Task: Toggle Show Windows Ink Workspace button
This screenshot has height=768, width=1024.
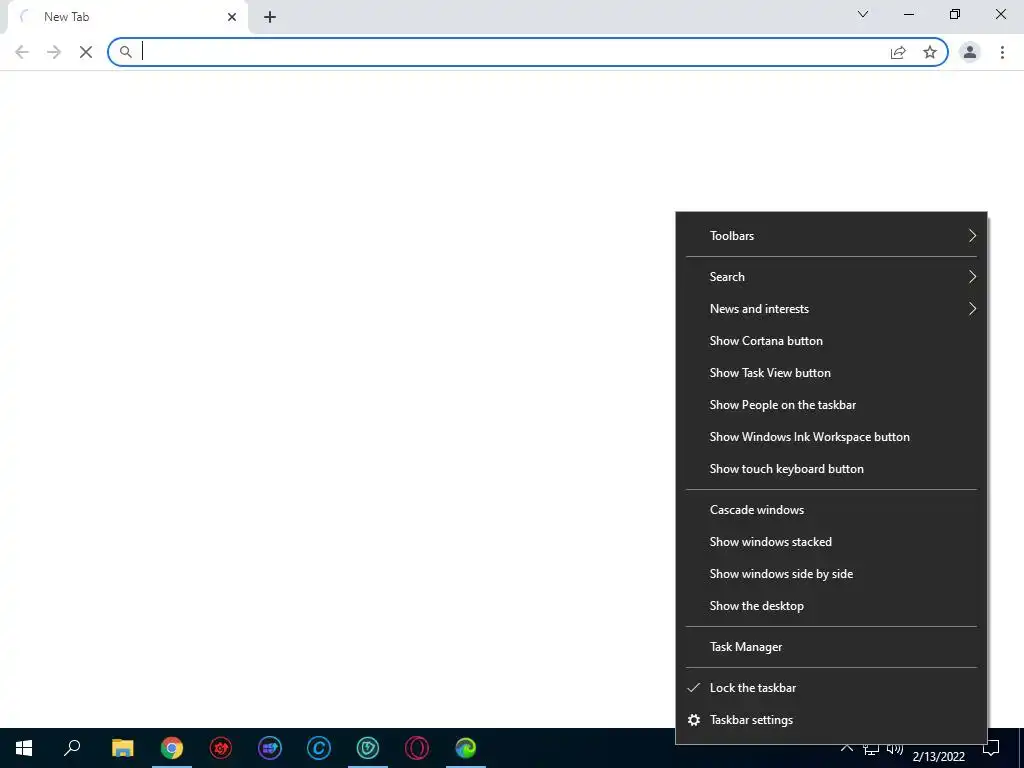Action: click(x=831, y=437)
